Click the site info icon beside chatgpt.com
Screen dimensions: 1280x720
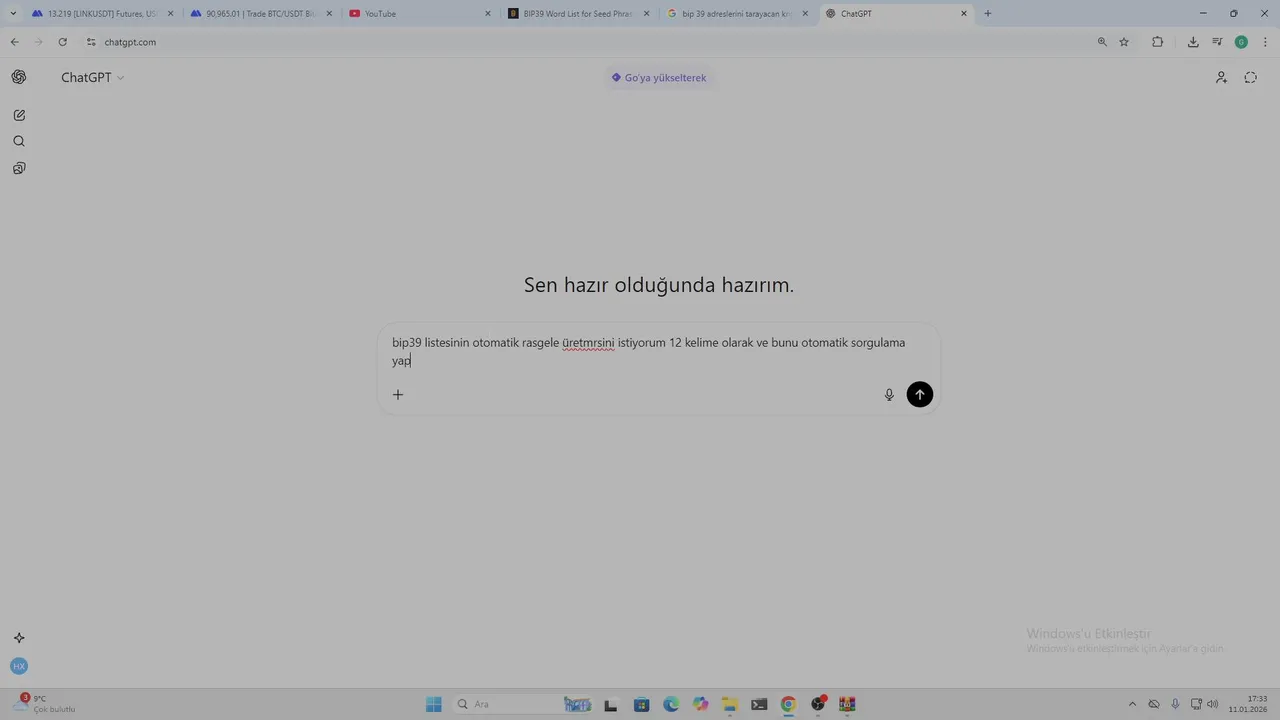(x=91, y=42)
